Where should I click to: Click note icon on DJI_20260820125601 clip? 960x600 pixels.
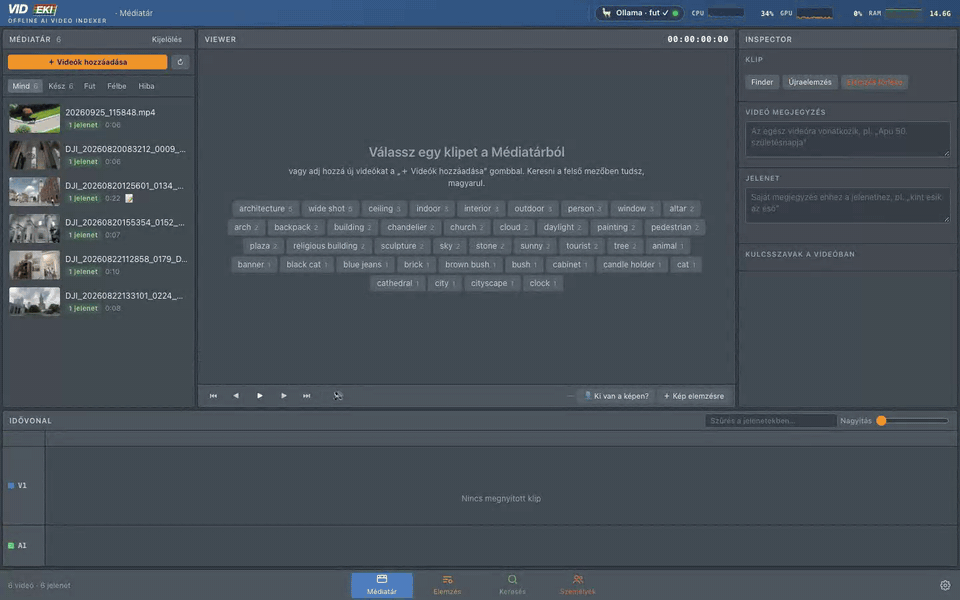pyautogui.click(x=129, y=198)
